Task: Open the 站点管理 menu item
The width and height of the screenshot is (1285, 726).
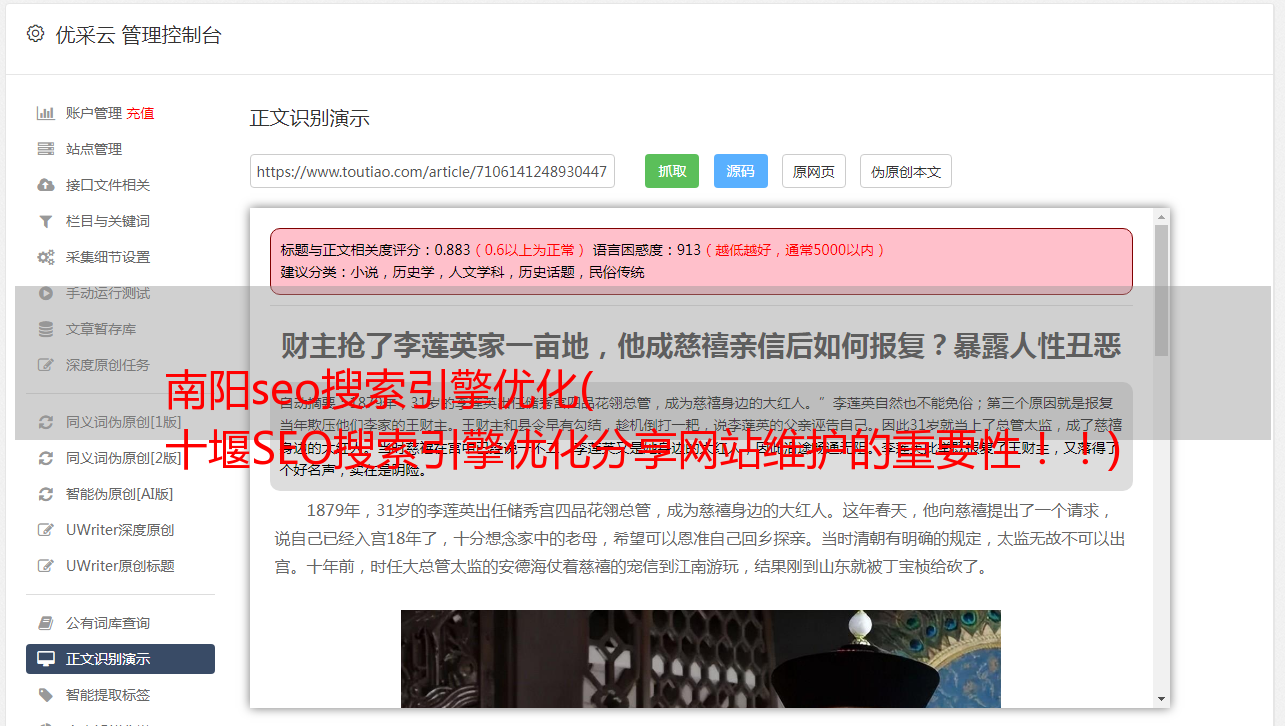Action: click(x=94, y=149)
